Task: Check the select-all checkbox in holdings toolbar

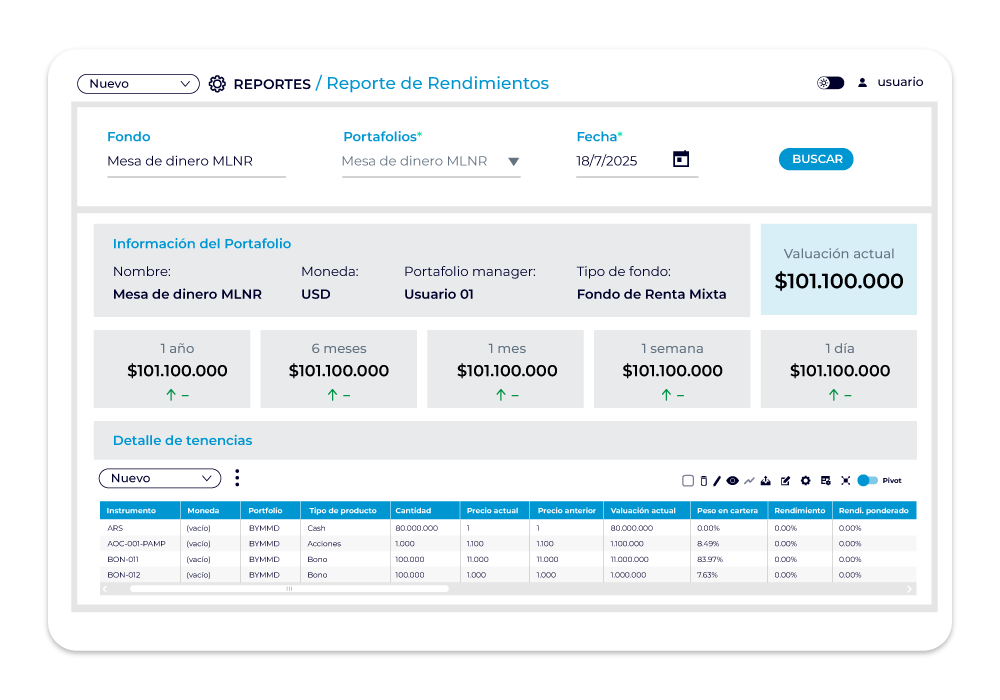Action: pos(688,481)
